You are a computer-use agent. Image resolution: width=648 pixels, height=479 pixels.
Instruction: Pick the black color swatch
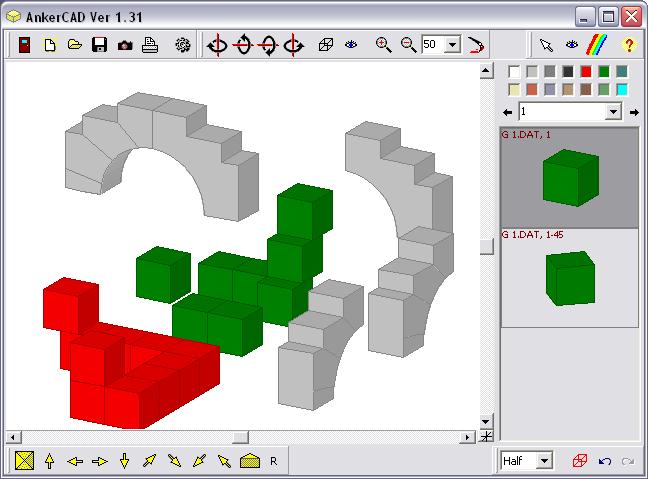point(568,72)
